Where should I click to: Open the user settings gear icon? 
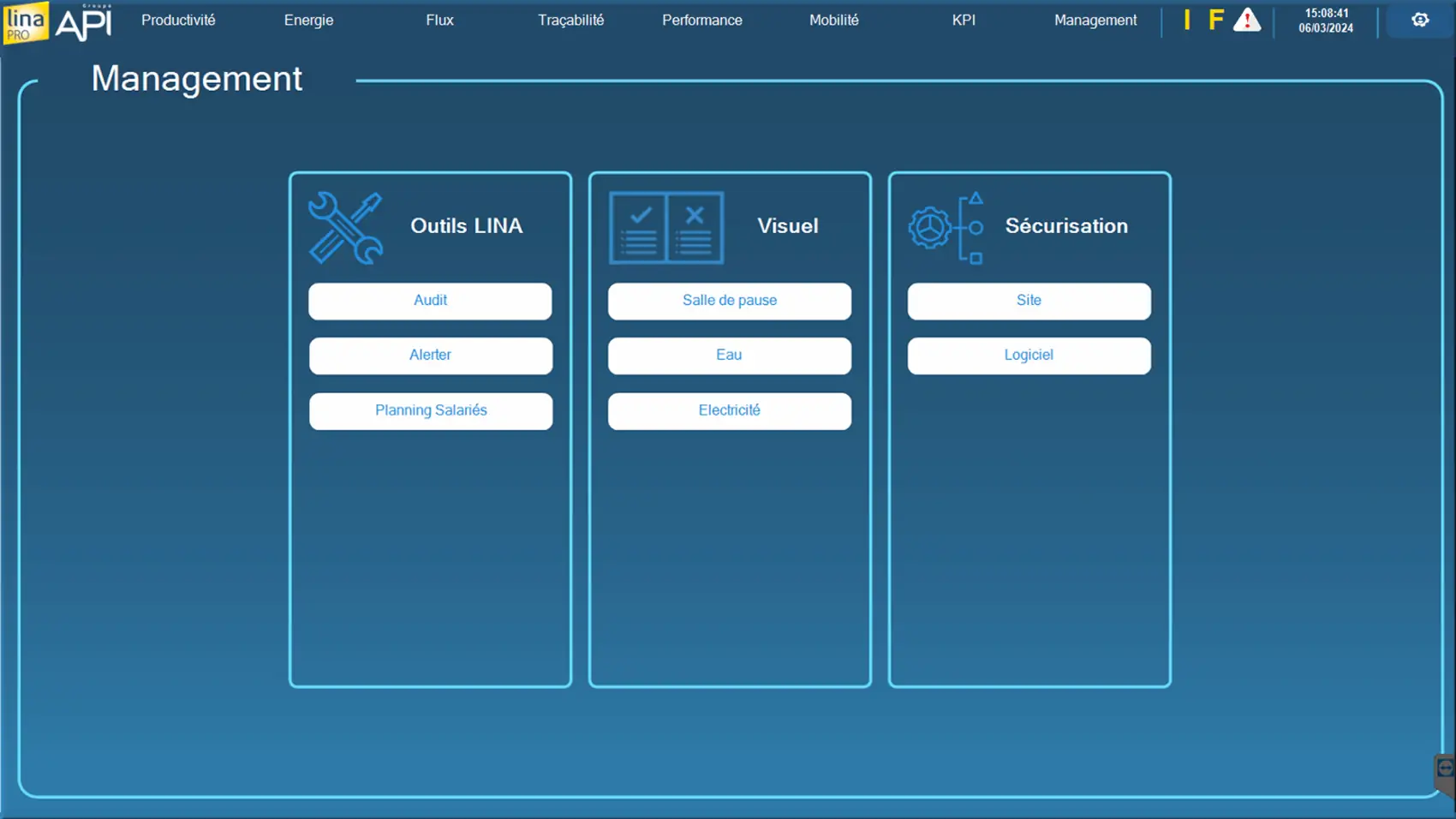click(1419, 20)
